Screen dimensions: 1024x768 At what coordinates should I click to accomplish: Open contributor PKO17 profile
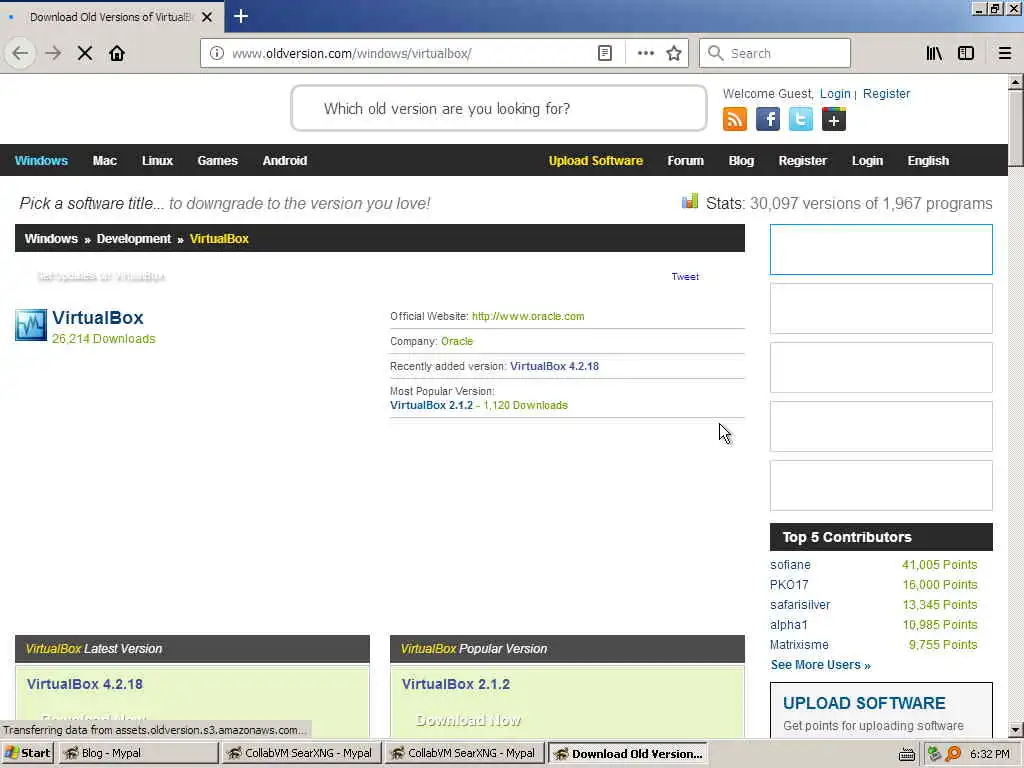coord(789,585)
